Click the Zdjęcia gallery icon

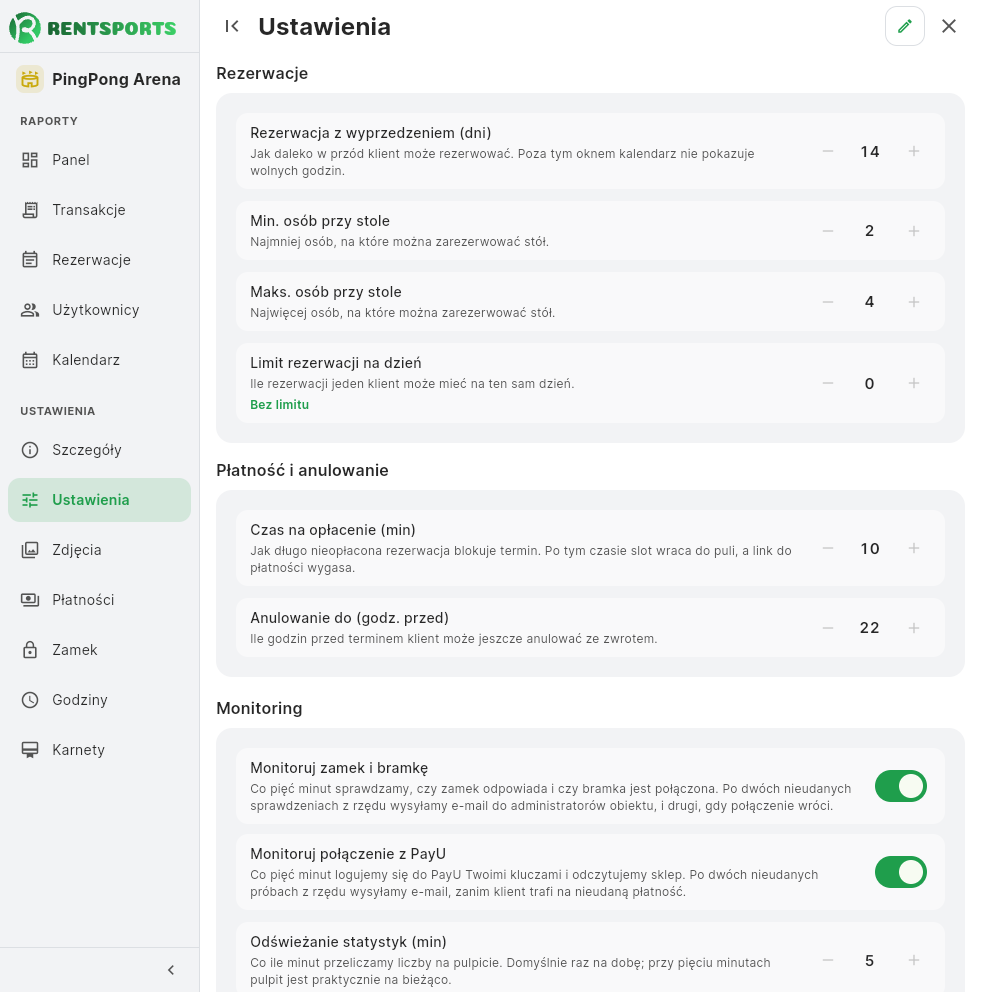click(x=30, y=550)
